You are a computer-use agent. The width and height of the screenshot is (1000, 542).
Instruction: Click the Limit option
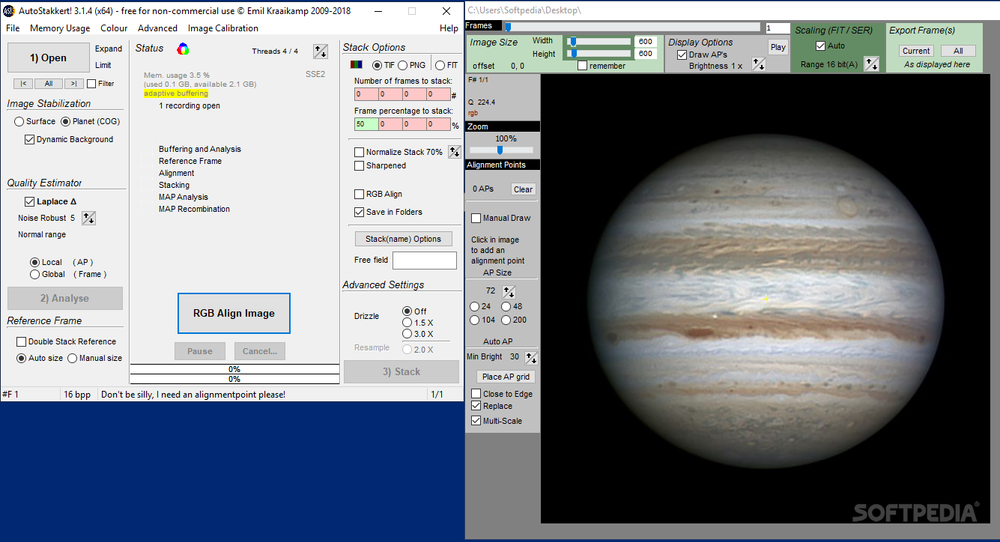(x=103, y=65)
